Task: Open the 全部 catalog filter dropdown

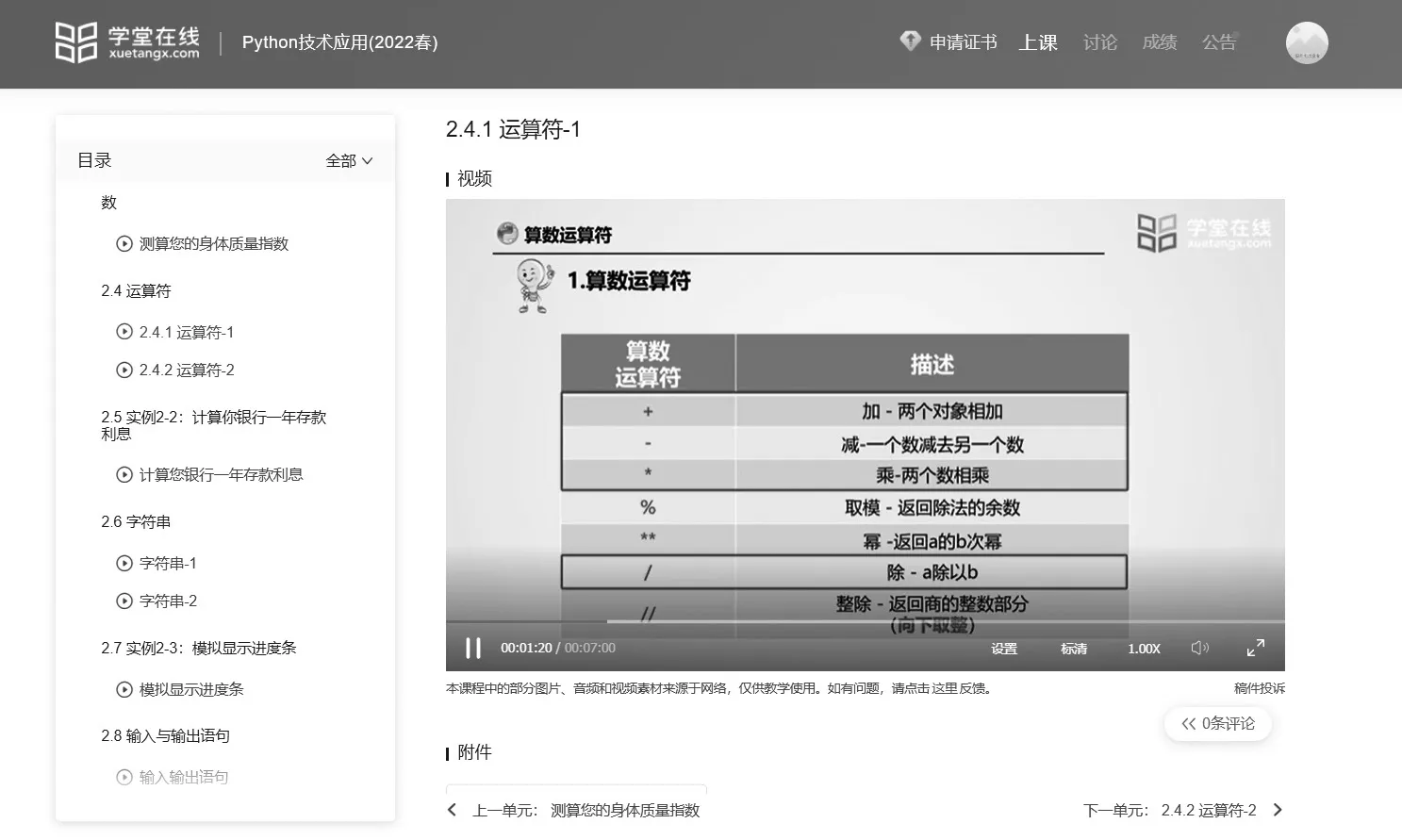Action: [x=349, y=161]
